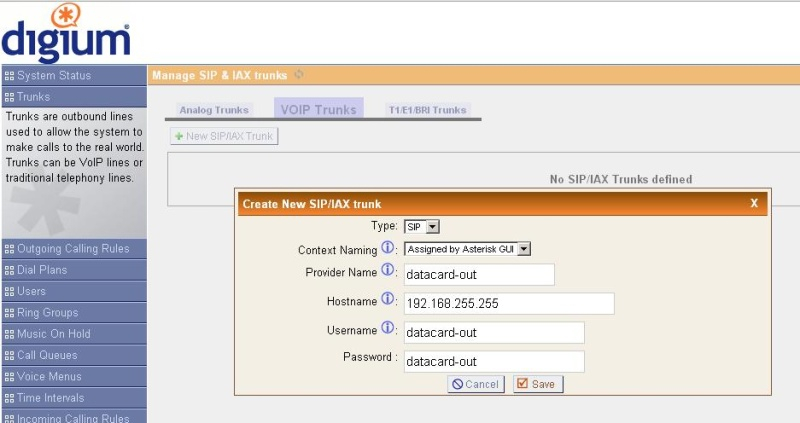Focus the Hostname text field

[x=508, y=304]
